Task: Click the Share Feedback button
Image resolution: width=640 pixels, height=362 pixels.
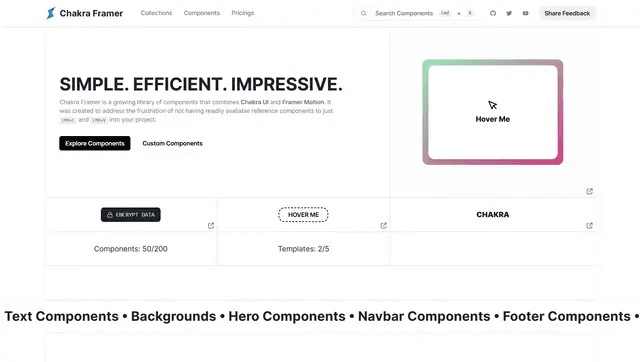Action: tap(567, 13)
